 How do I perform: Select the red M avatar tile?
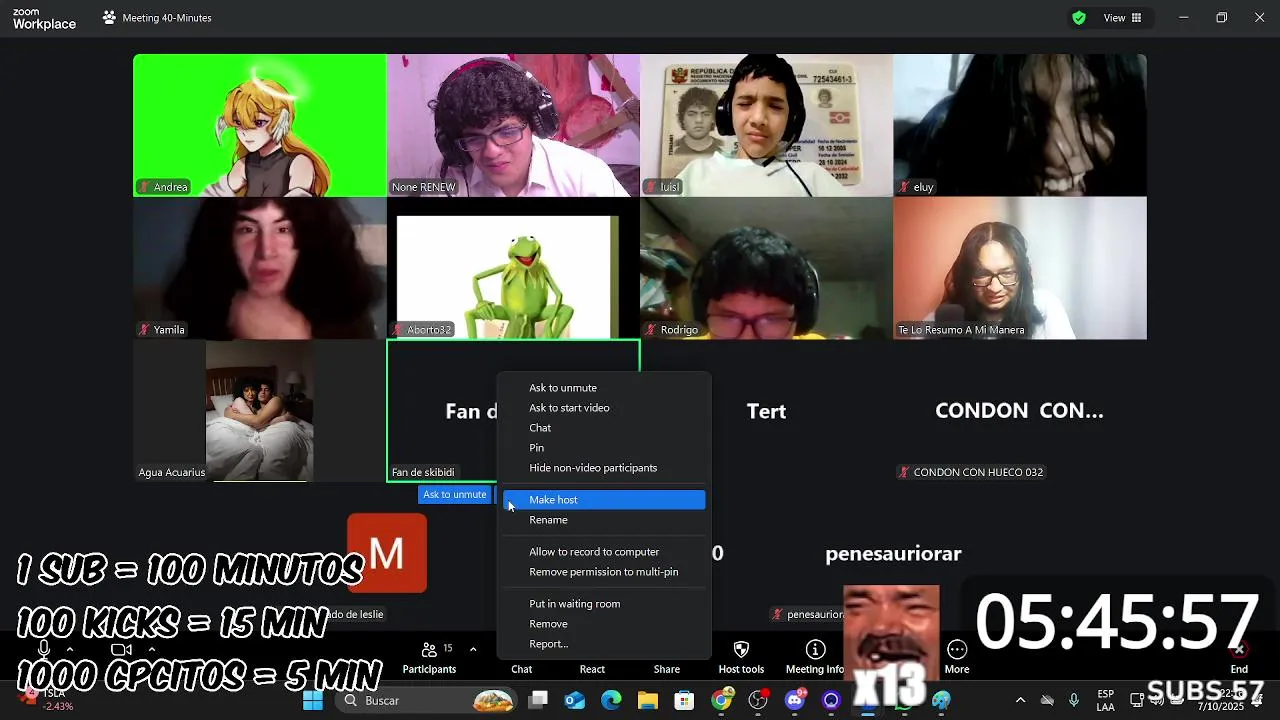(387, 553)
